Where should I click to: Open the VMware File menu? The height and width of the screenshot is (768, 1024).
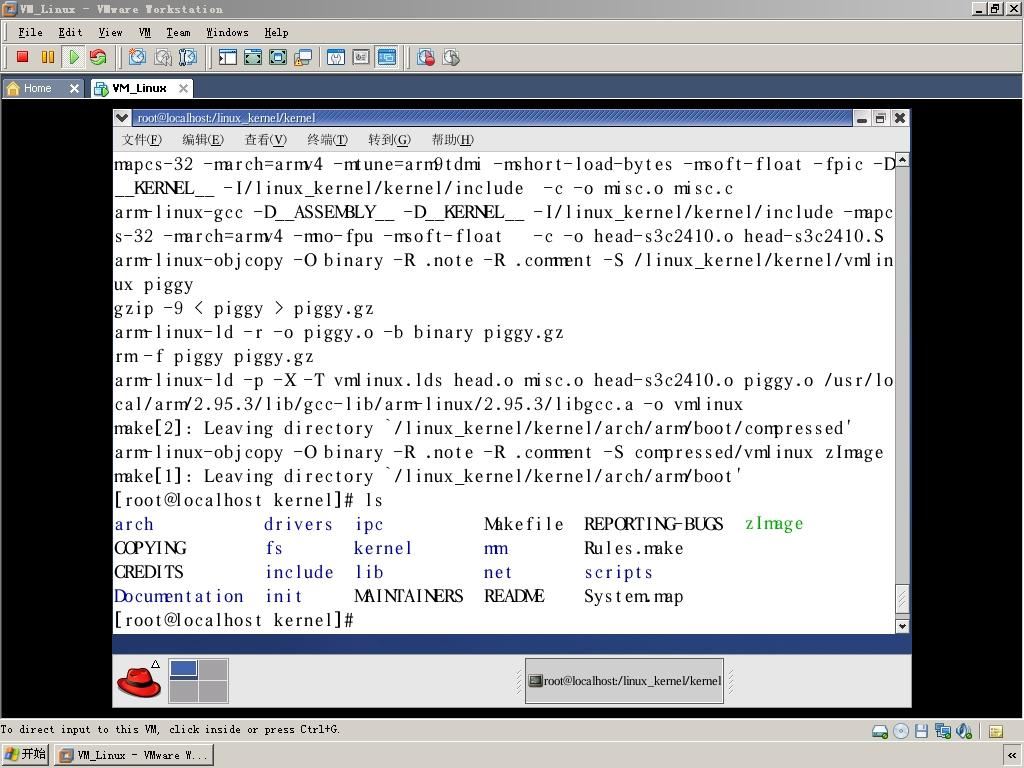[x=30, y=32]
